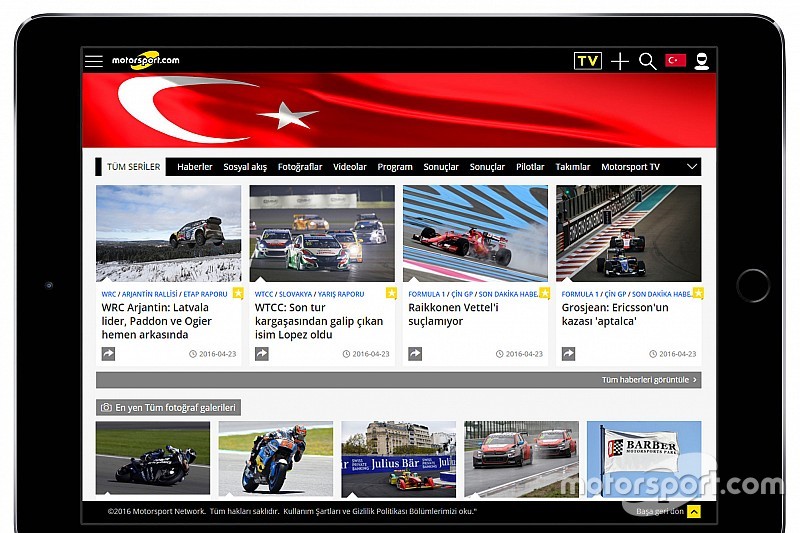Click the motorsport.com logo

click(145, 60)
